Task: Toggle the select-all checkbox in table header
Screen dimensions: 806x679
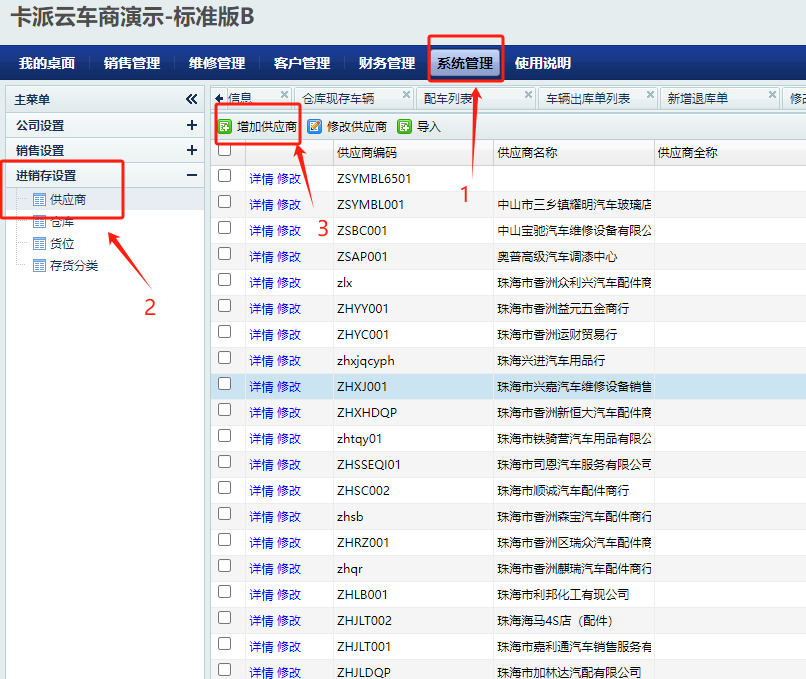Action: click(x=224, y=151)
